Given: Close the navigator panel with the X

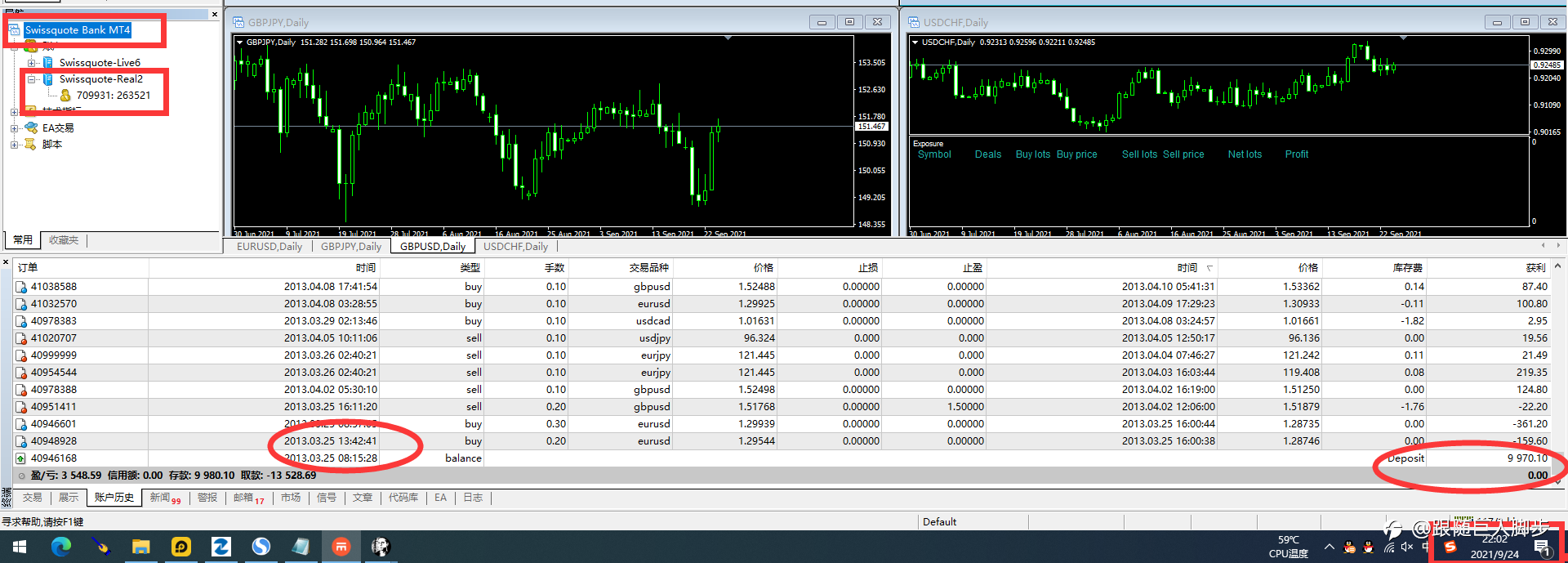Looking at the screenshot, I should (215, 14).
